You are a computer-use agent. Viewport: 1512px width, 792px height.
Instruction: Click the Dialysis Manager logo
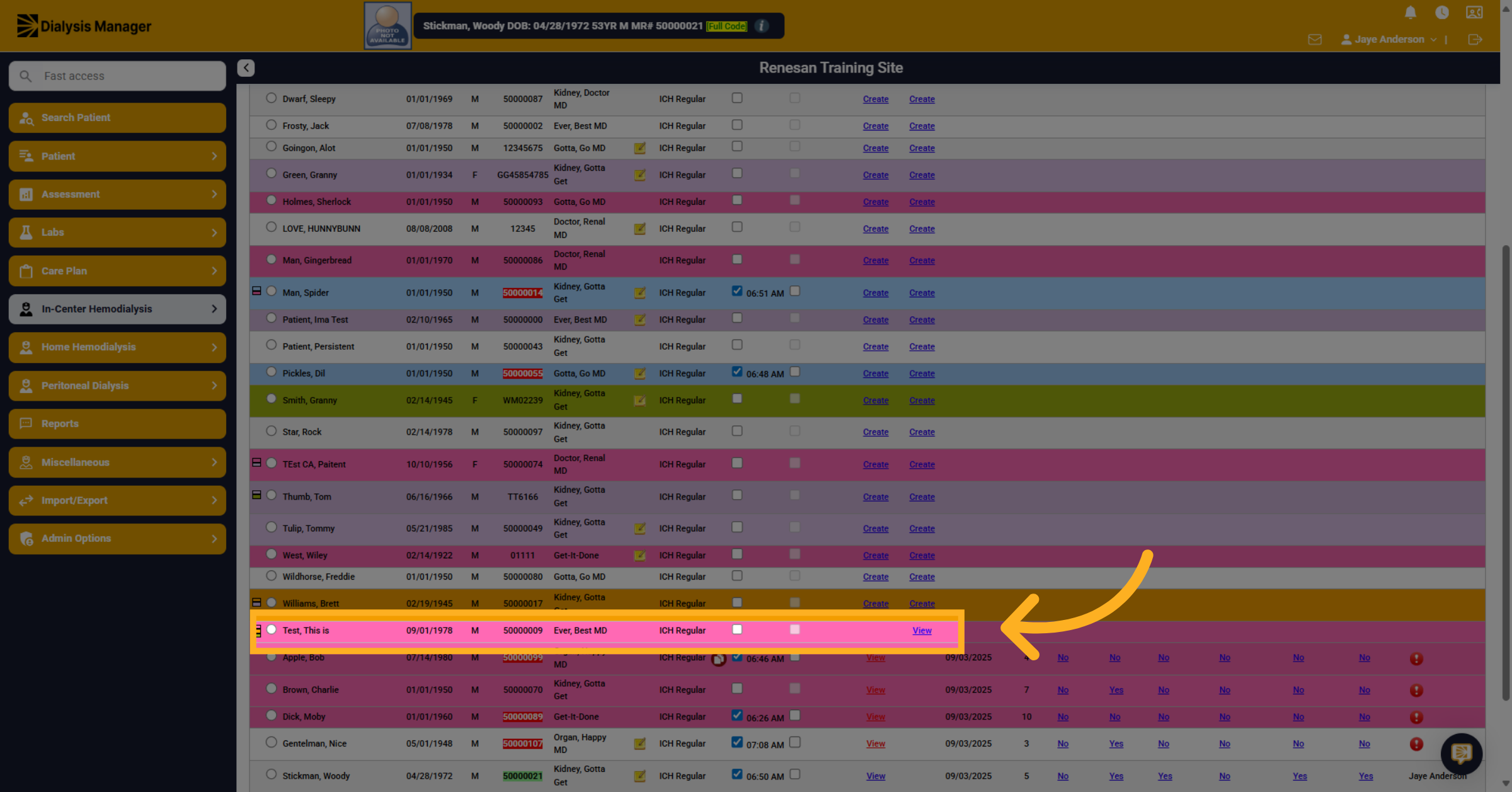(84, 26)
